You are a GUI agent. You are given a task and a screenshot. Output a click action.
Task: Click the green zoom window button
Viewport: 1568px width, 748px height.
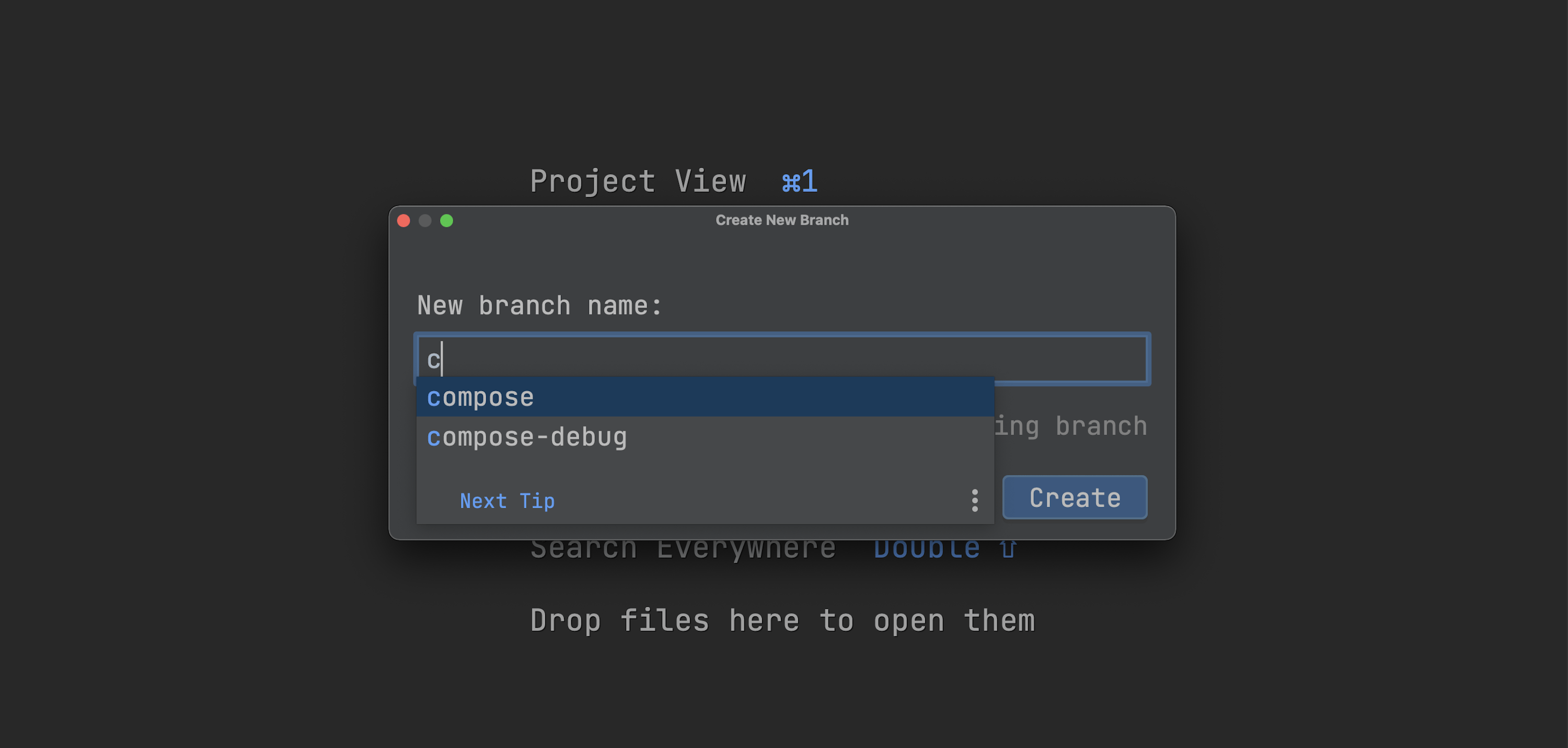click(447, 220)
